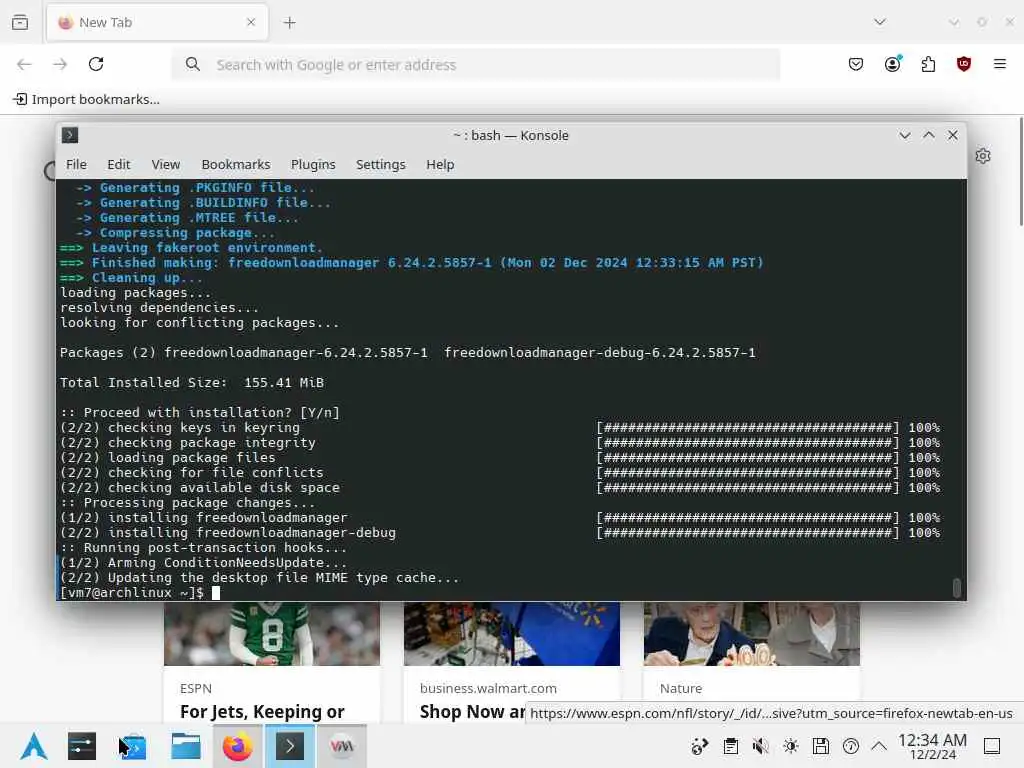Open Konsole View menu

coord(166,165)
